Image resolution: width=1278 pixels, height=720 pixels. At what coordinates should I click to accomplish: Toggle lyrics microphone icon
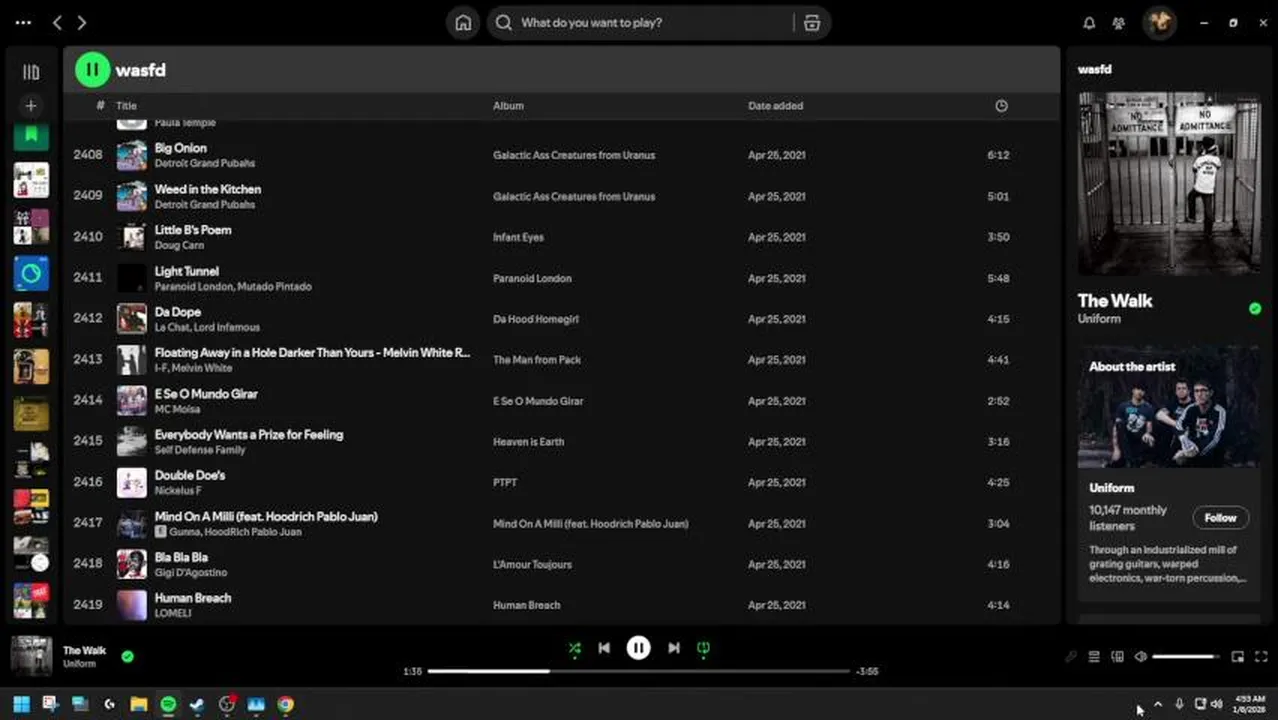1071,657
